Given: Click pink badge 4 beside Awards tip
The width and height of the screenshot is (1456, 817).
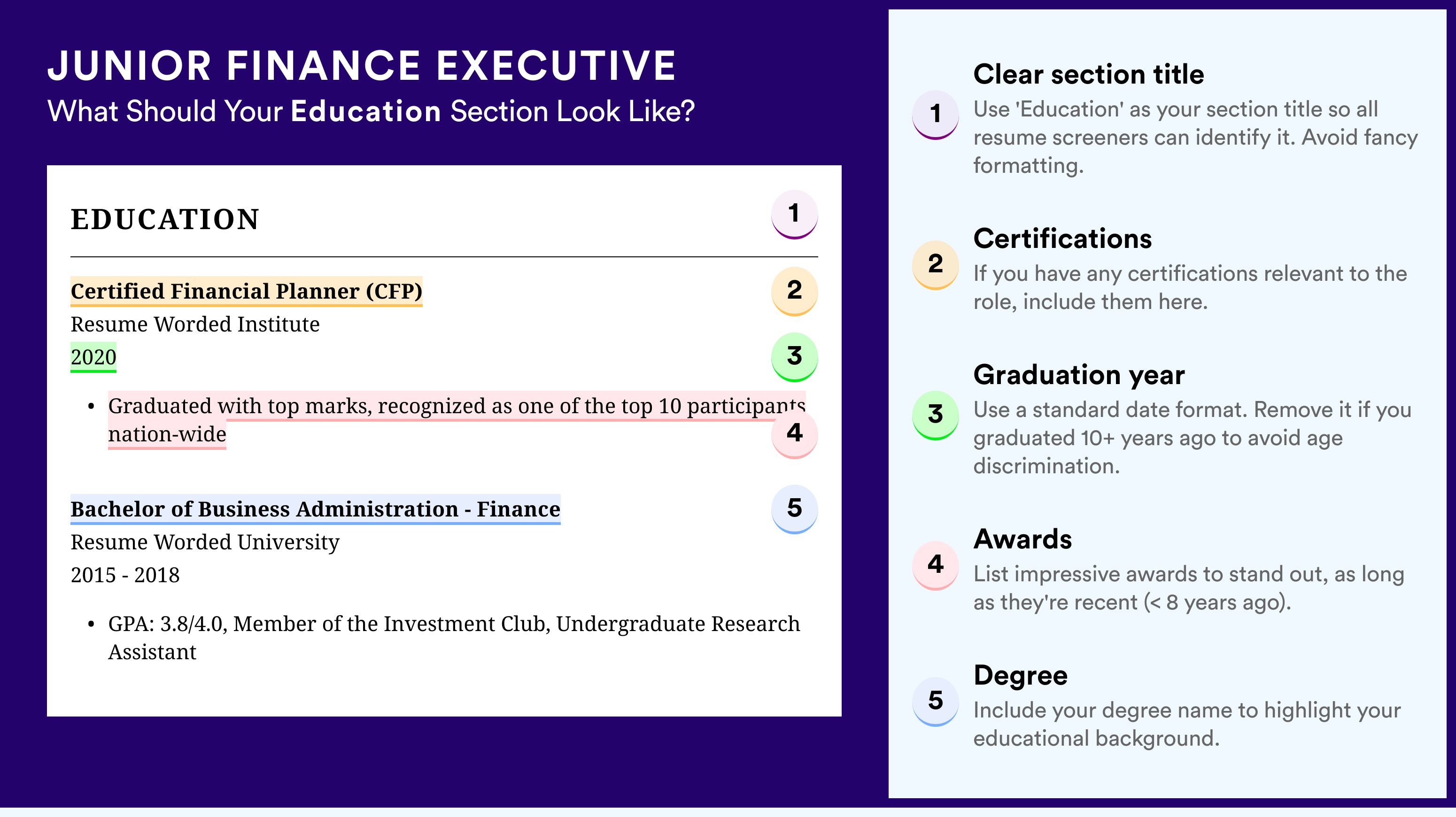Looking at the screenshot, I should point(936,565).
